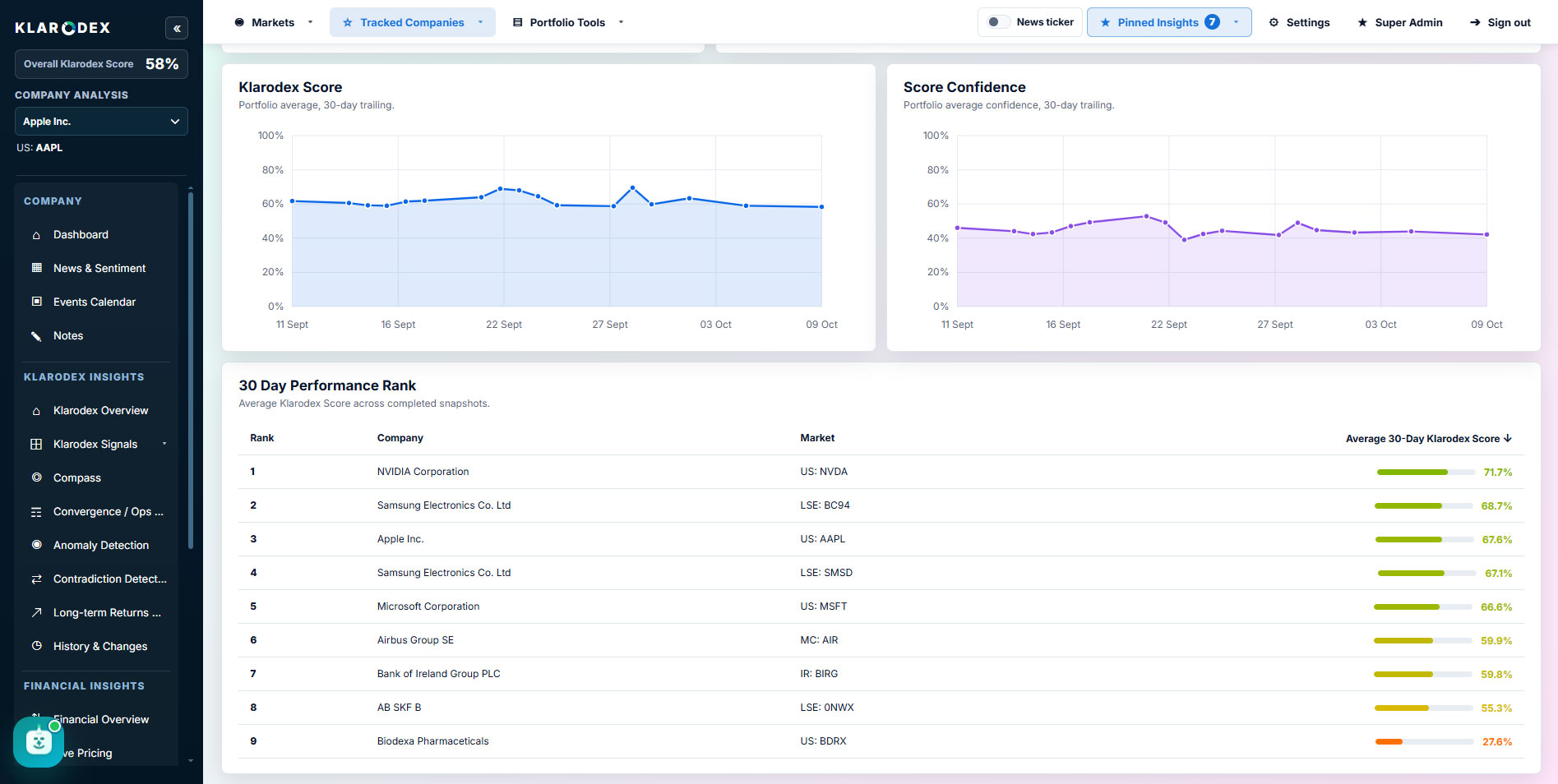This screenshot has height=784, width=1558.
Task: Click the Rank column header
Action: point(262,438)
